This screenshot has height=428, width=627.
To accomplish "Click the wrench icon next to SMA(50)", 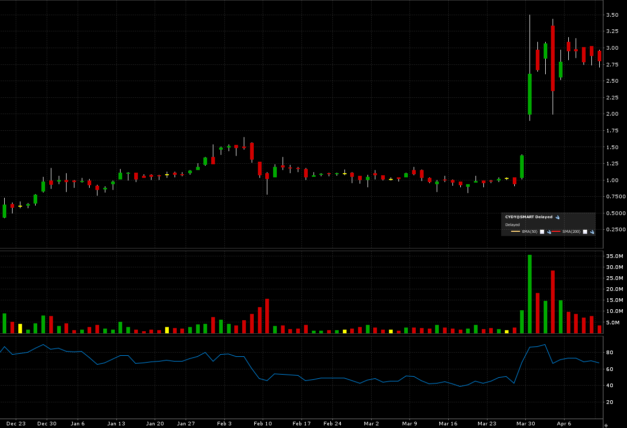I will pyautogui.click(x=550, y=231).
